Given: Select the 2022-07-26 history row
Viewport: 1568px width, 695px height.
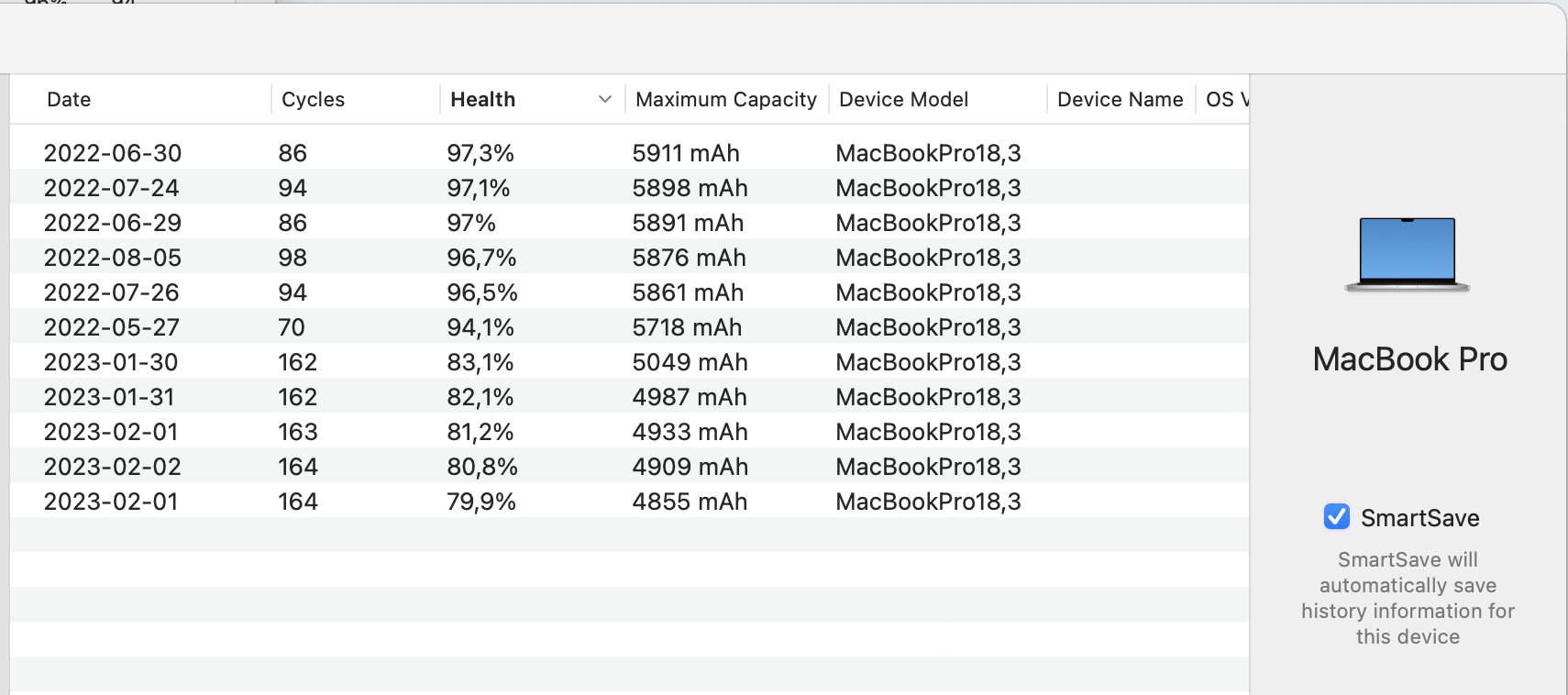Looking at the screenshot, I should click(112, 292).
